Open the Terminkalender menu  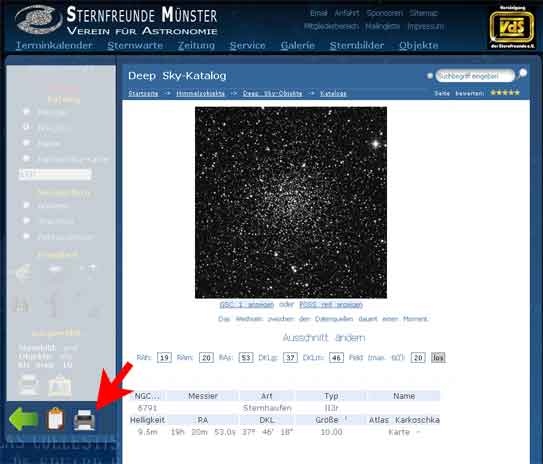point(54,45)
